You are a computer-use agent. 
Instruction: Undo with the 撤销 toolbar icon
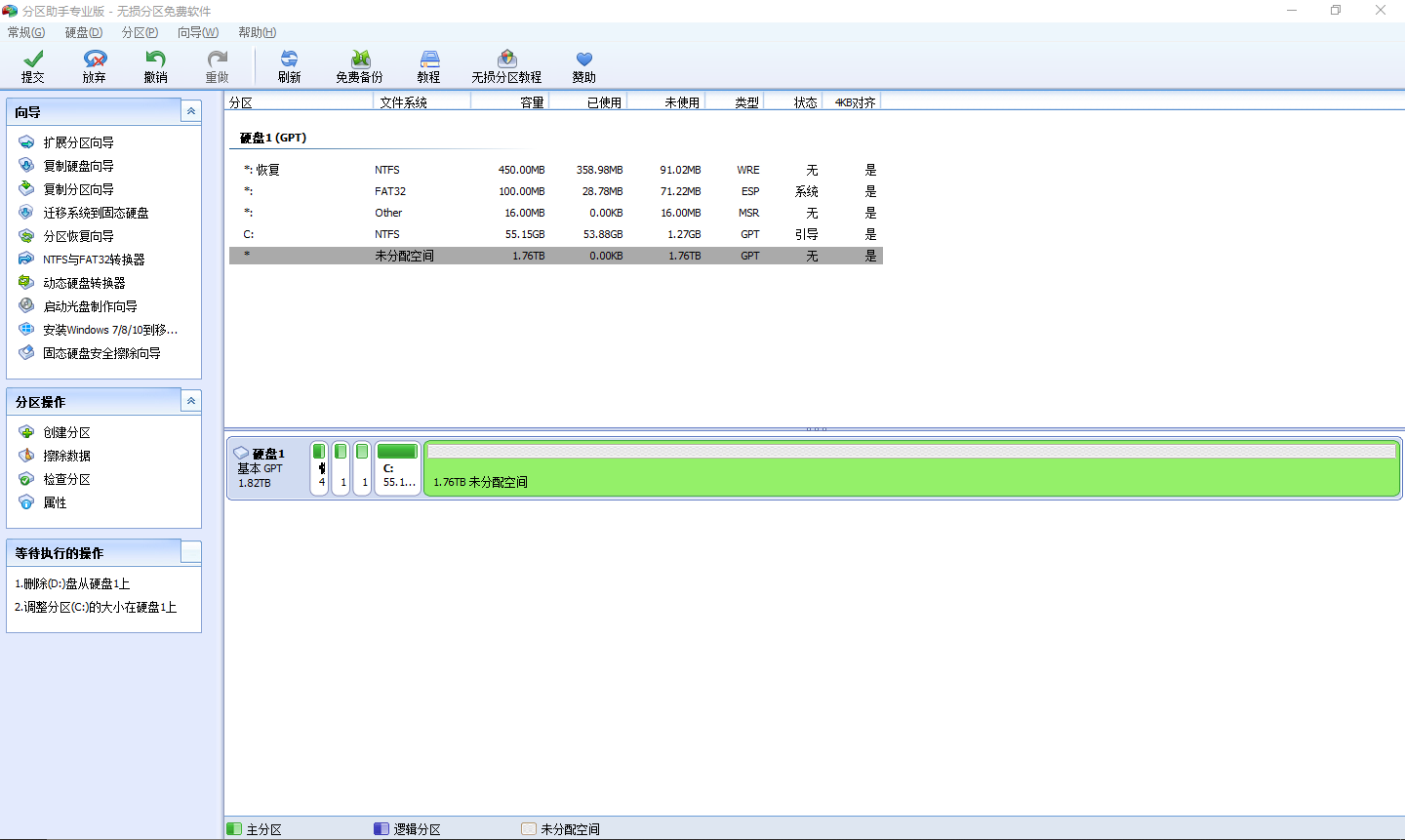point(155,60)
